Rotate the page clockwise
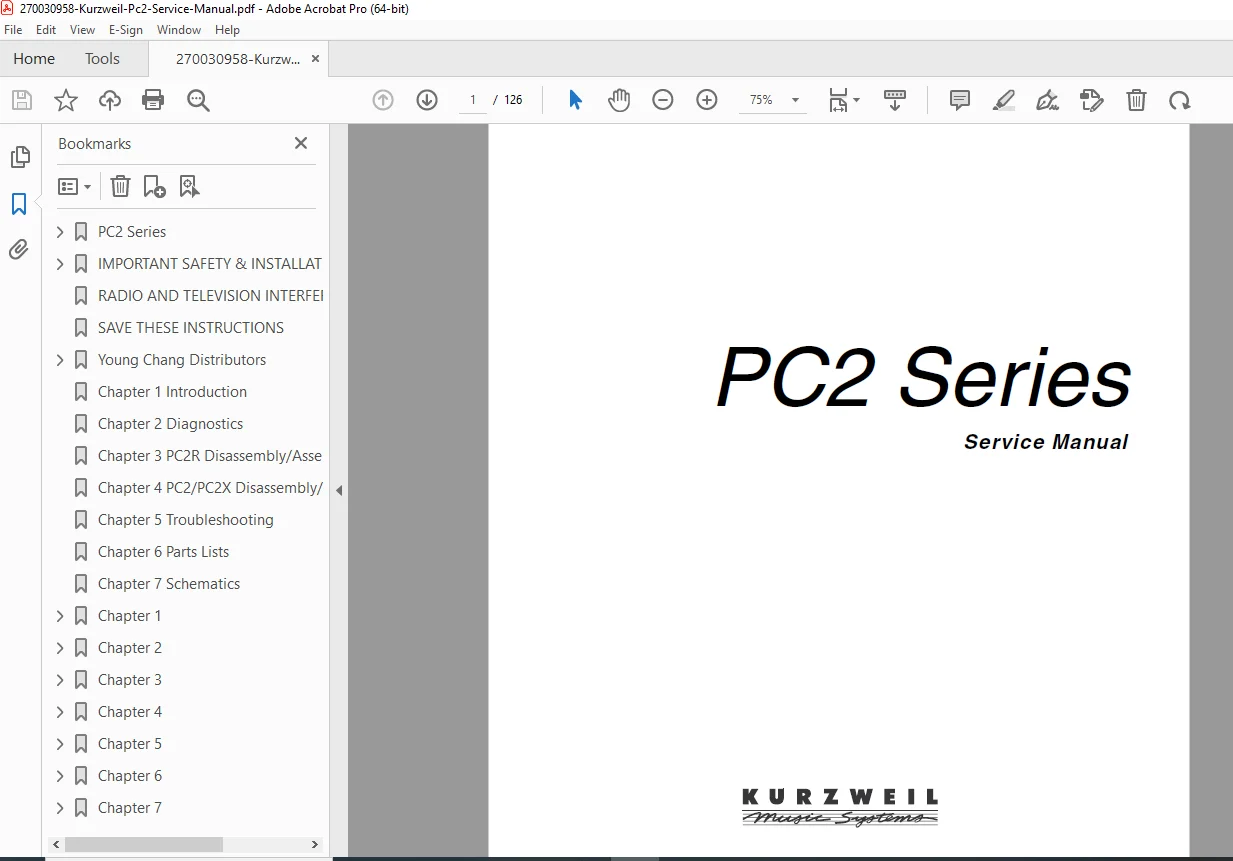The image size is (1233, 861). (x=1180, y=100)
